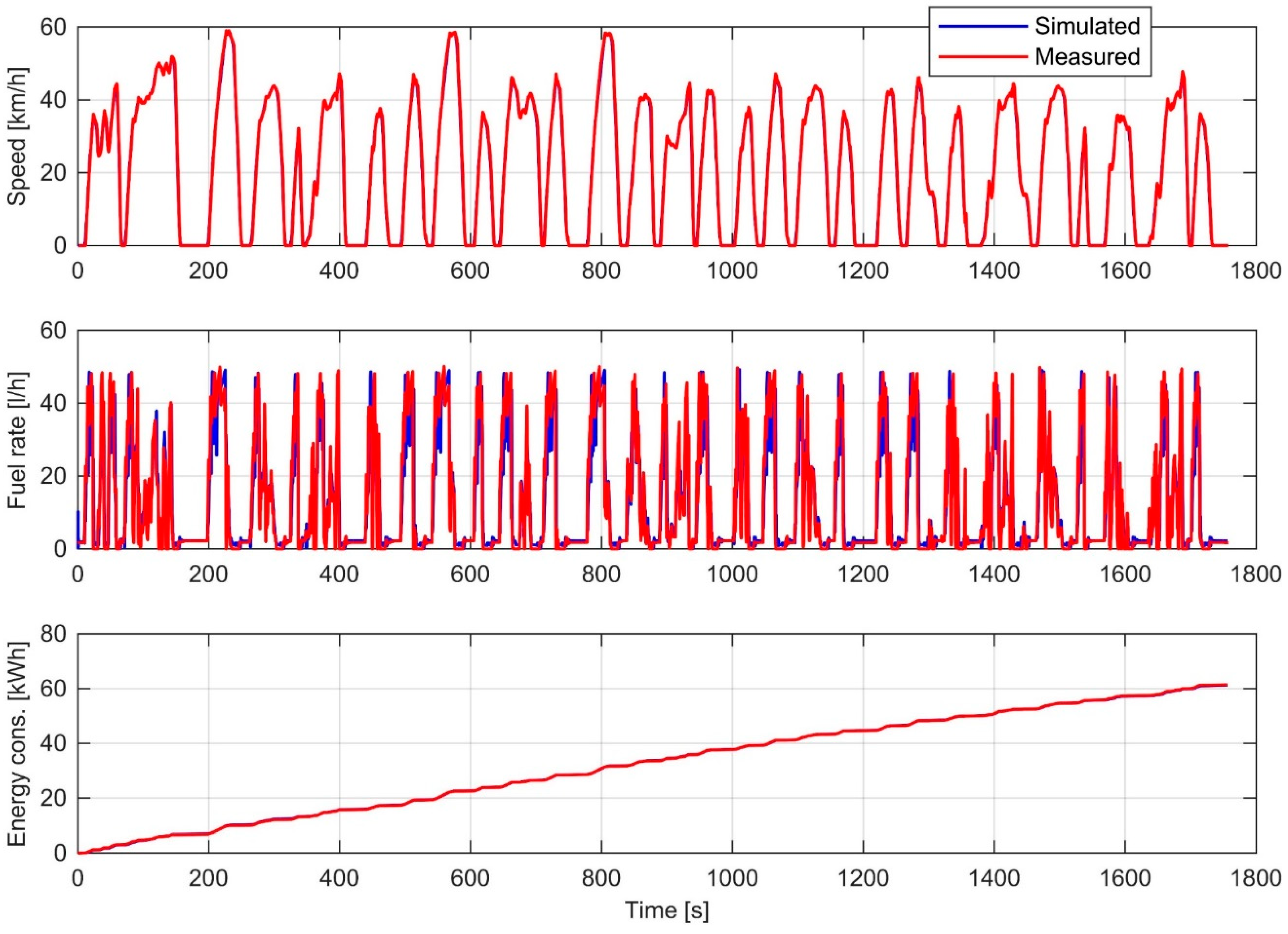Click the Measured legend entry
This screenshot has width=1288, height=934.
click(1087, 56)
